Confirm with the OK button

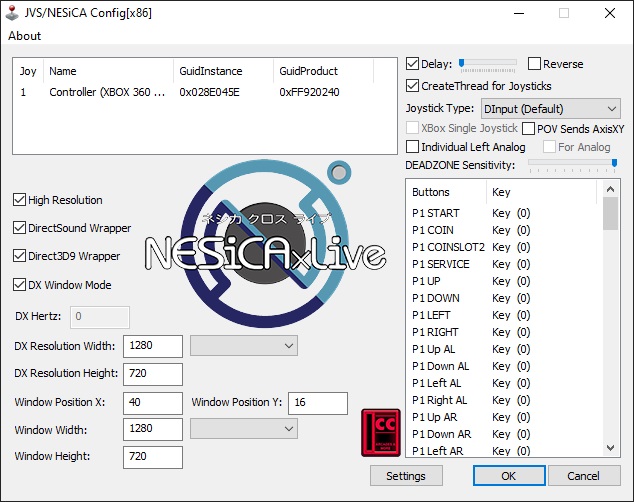click(509, 476)
